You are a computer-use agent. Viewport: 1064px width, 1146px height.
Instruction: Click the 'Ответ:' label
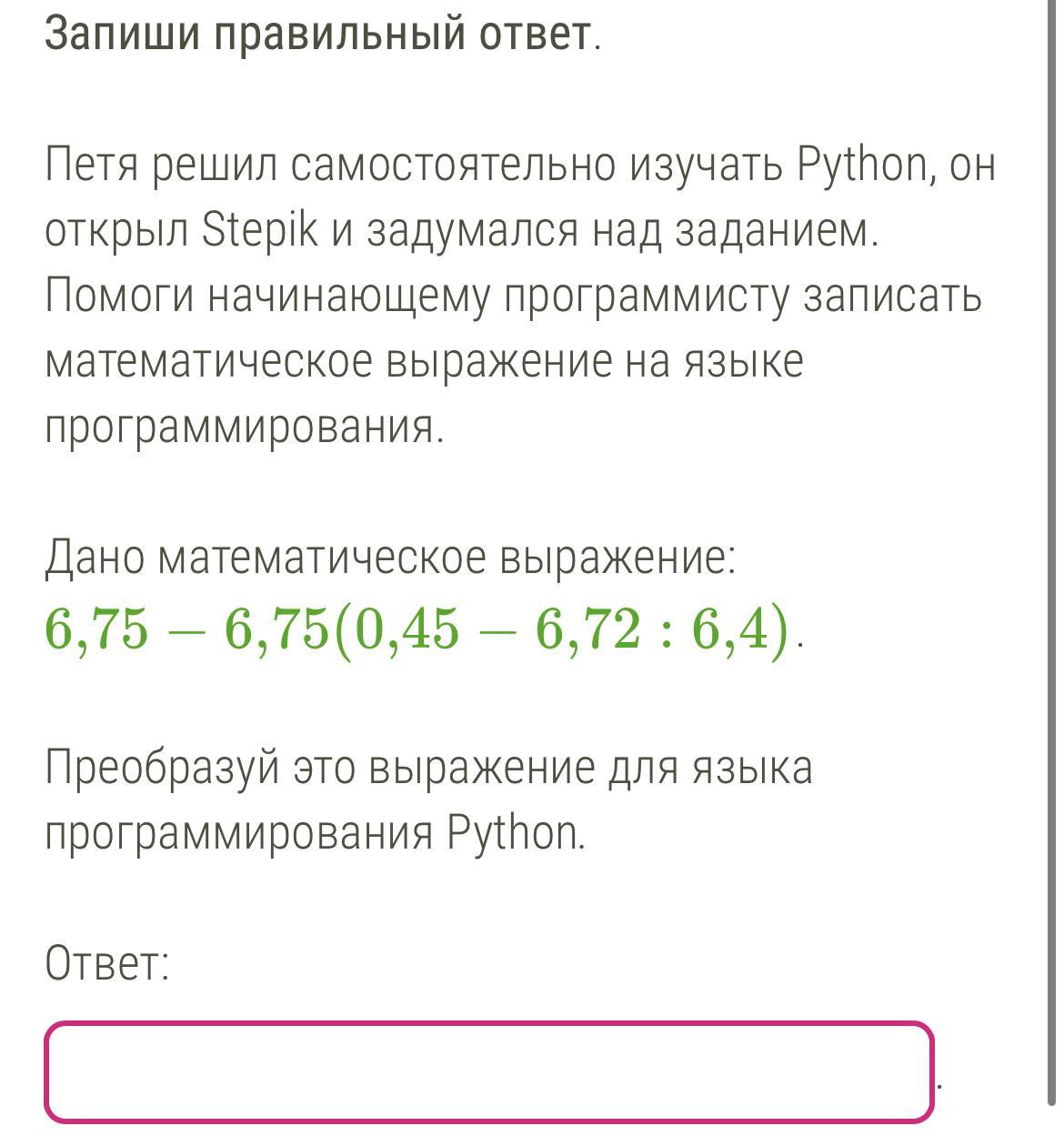(x=107, y=962)
